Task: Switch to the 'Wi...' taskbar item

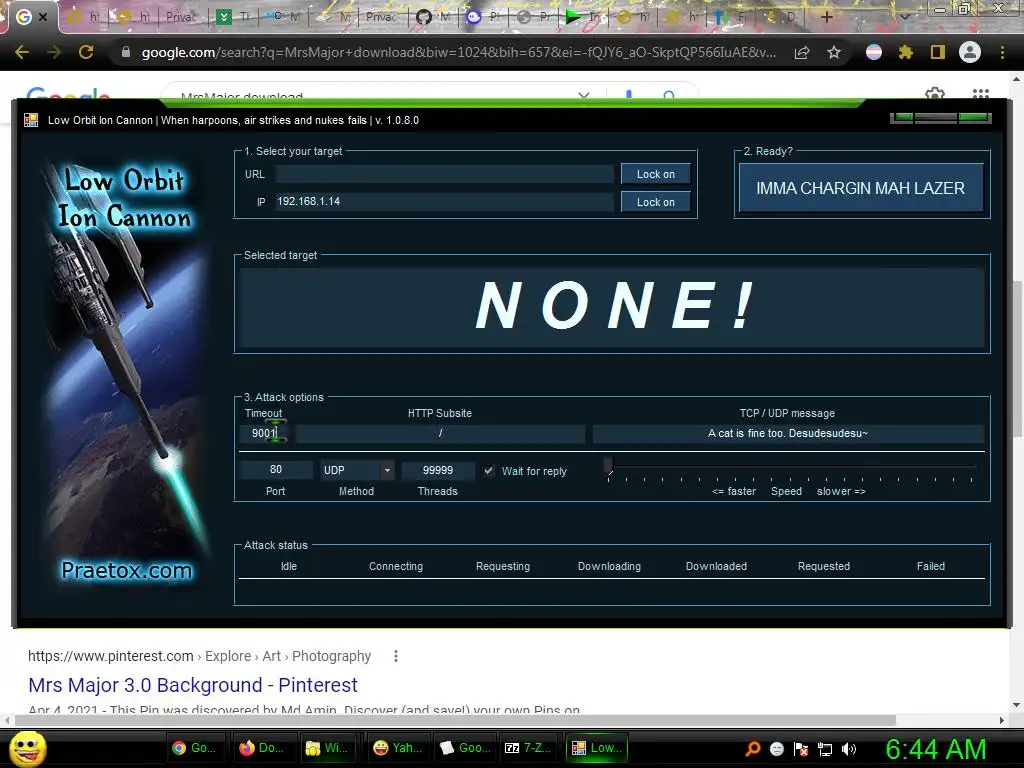Action: (x=328, y=748)
